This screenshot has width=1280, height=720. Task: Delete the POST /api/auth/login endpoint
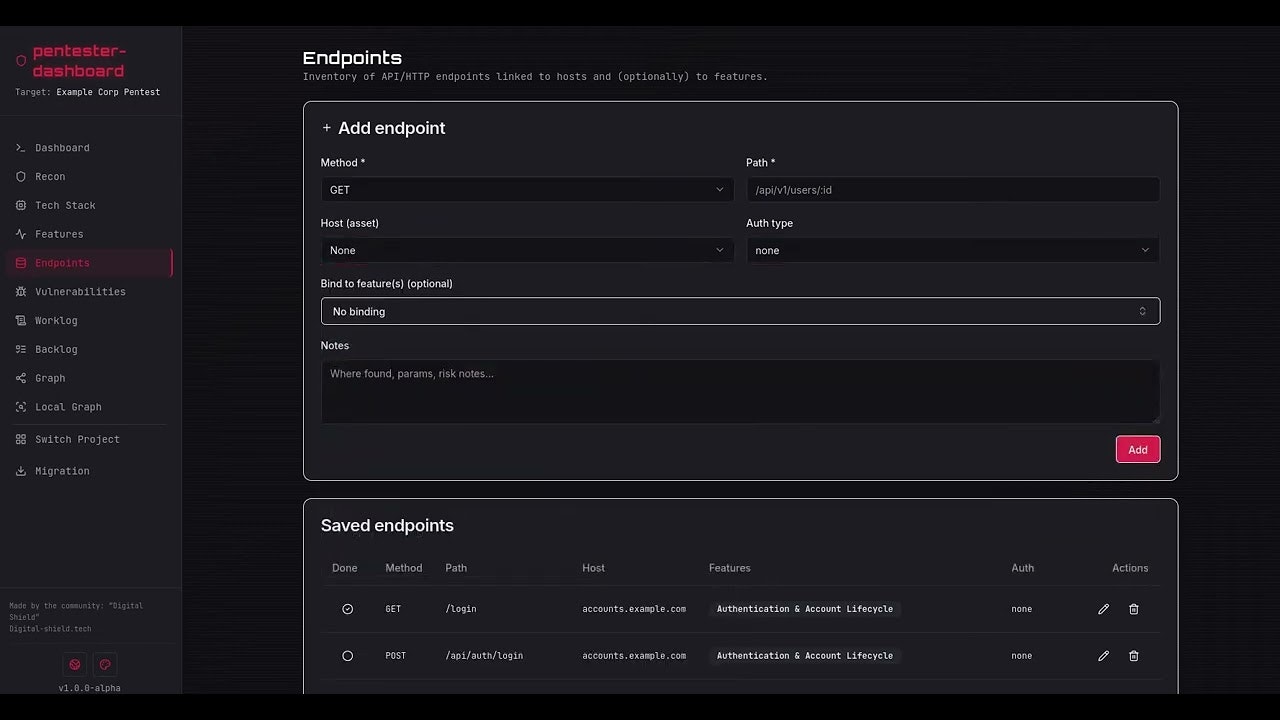(x=1133, y=656)
